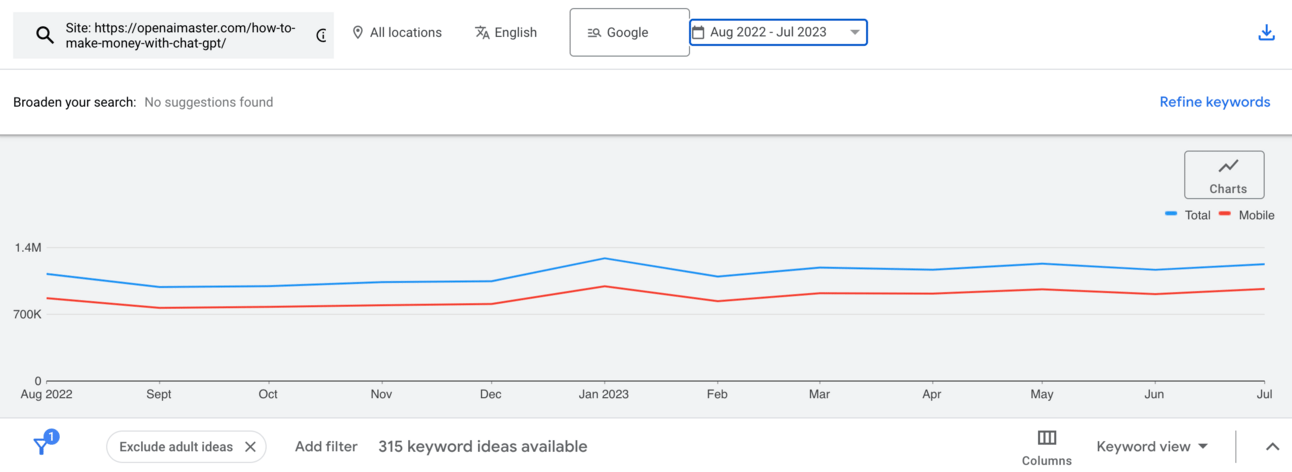Click the language translate icon
1292x472 pixels.
tap(482, 33)
